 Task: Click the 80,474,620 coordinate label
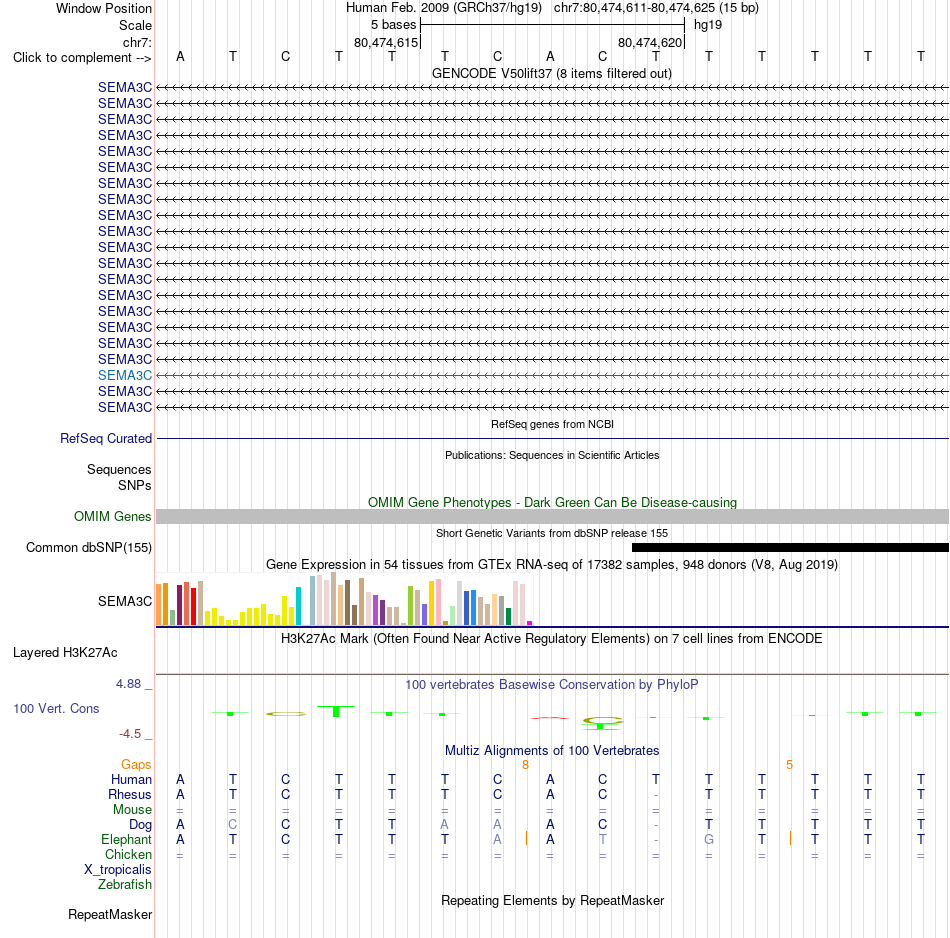tap(650, 42)
